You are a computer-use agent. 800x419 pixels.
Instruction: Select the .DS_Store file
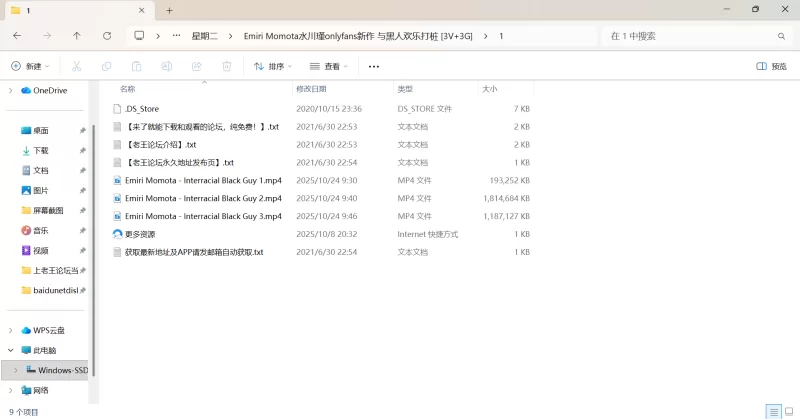pos(141,108)
